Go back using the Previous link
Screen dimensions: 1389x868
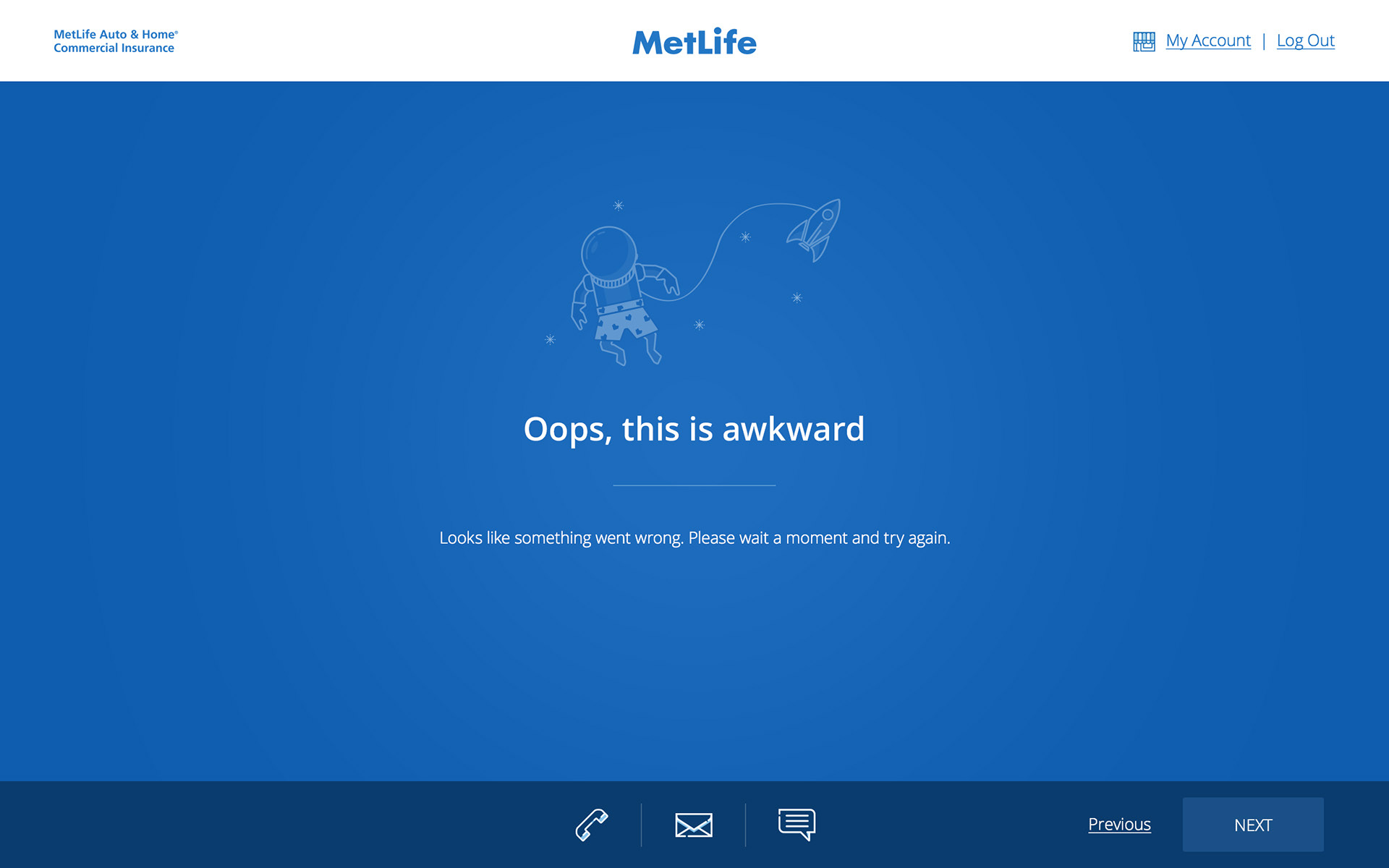(x=1119, y=825)
